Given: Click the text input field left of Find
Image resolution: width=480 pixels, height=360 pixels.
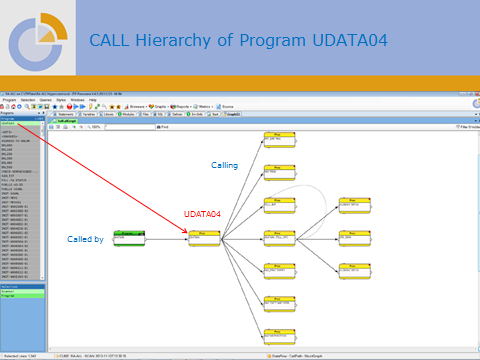Looking at the screenshot, I should coord(130,127).
